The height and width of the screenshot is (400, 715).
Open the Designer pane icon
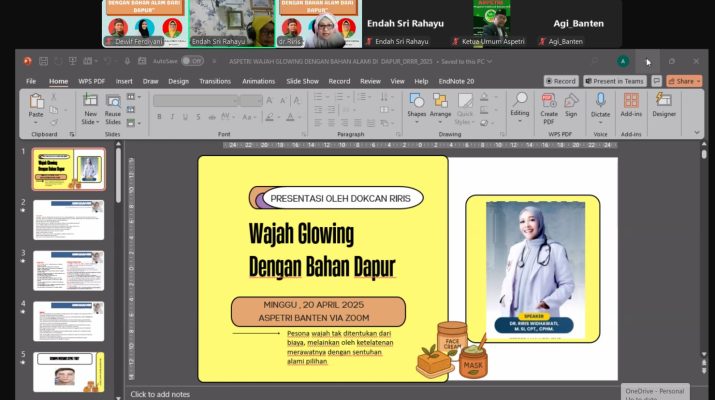click(663, 100)
